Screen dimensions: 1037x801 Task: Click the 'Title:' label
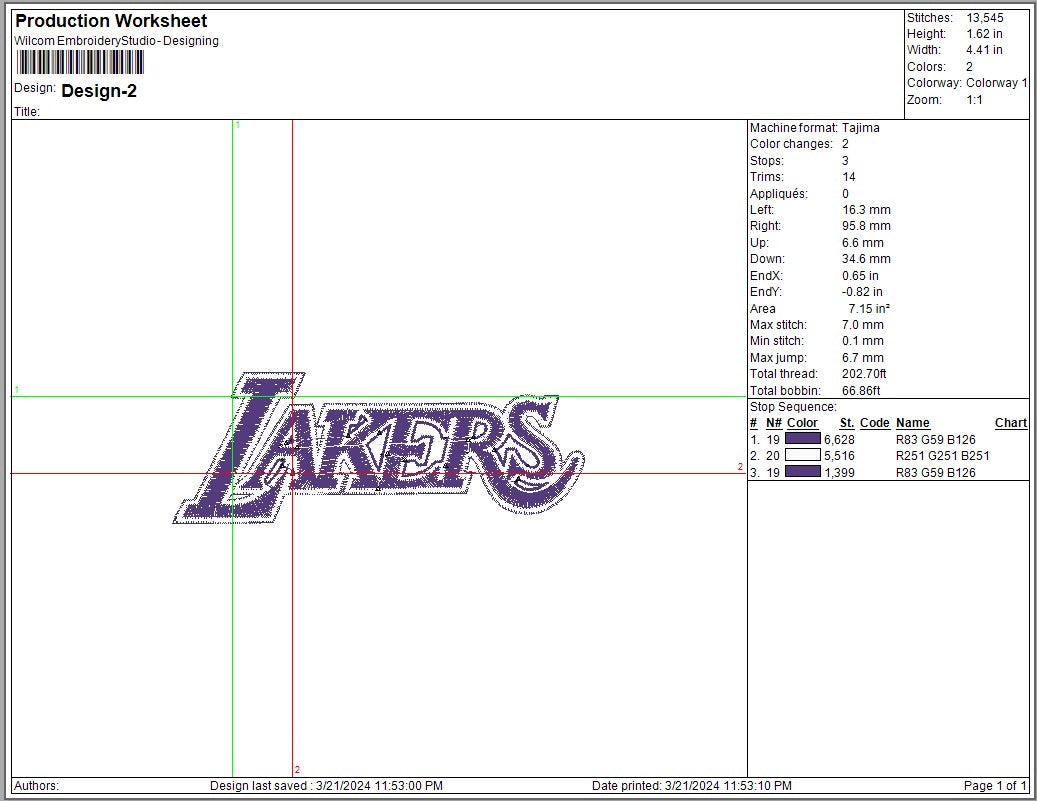coord(27,112)
